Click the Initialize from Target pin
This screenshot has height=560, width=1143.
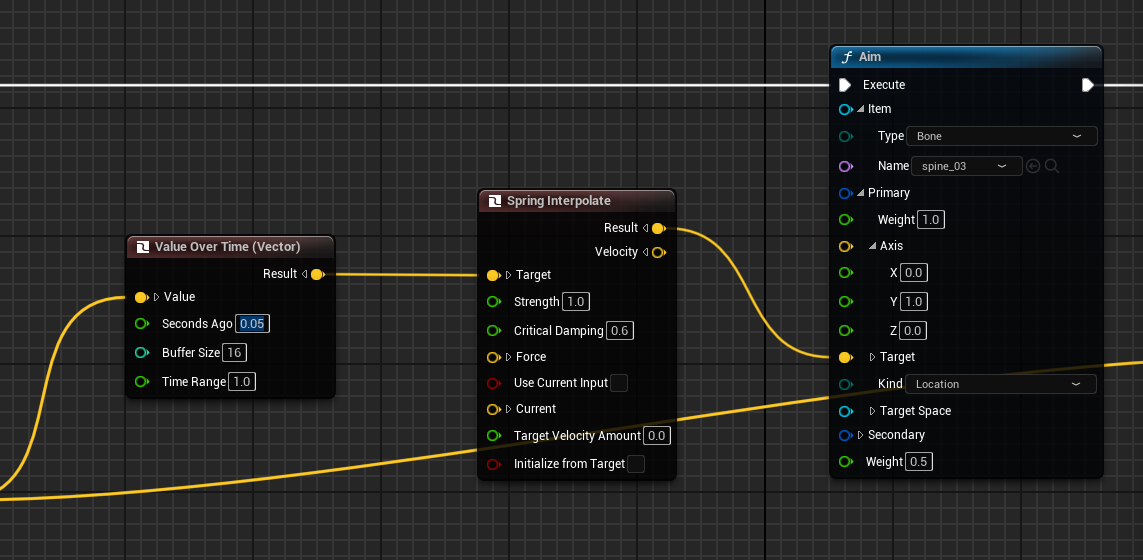494,464
